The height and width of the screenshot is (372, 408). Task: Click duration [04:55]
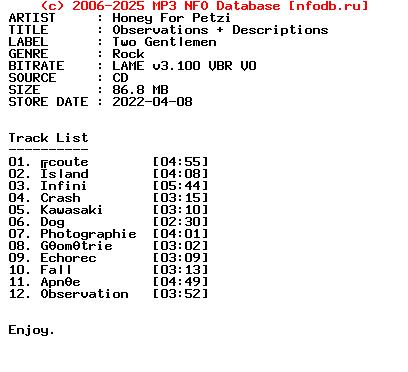[x=180, y=162]
